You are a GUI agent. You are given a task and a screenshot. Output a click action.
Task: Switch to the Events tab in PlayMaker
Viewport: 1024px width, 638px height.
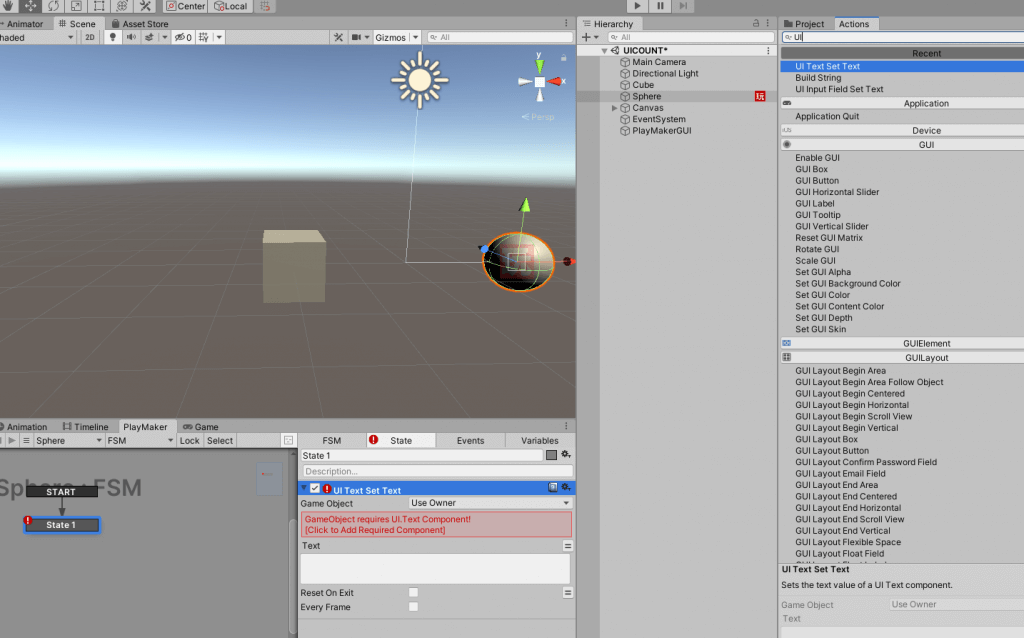coord(470,440)
